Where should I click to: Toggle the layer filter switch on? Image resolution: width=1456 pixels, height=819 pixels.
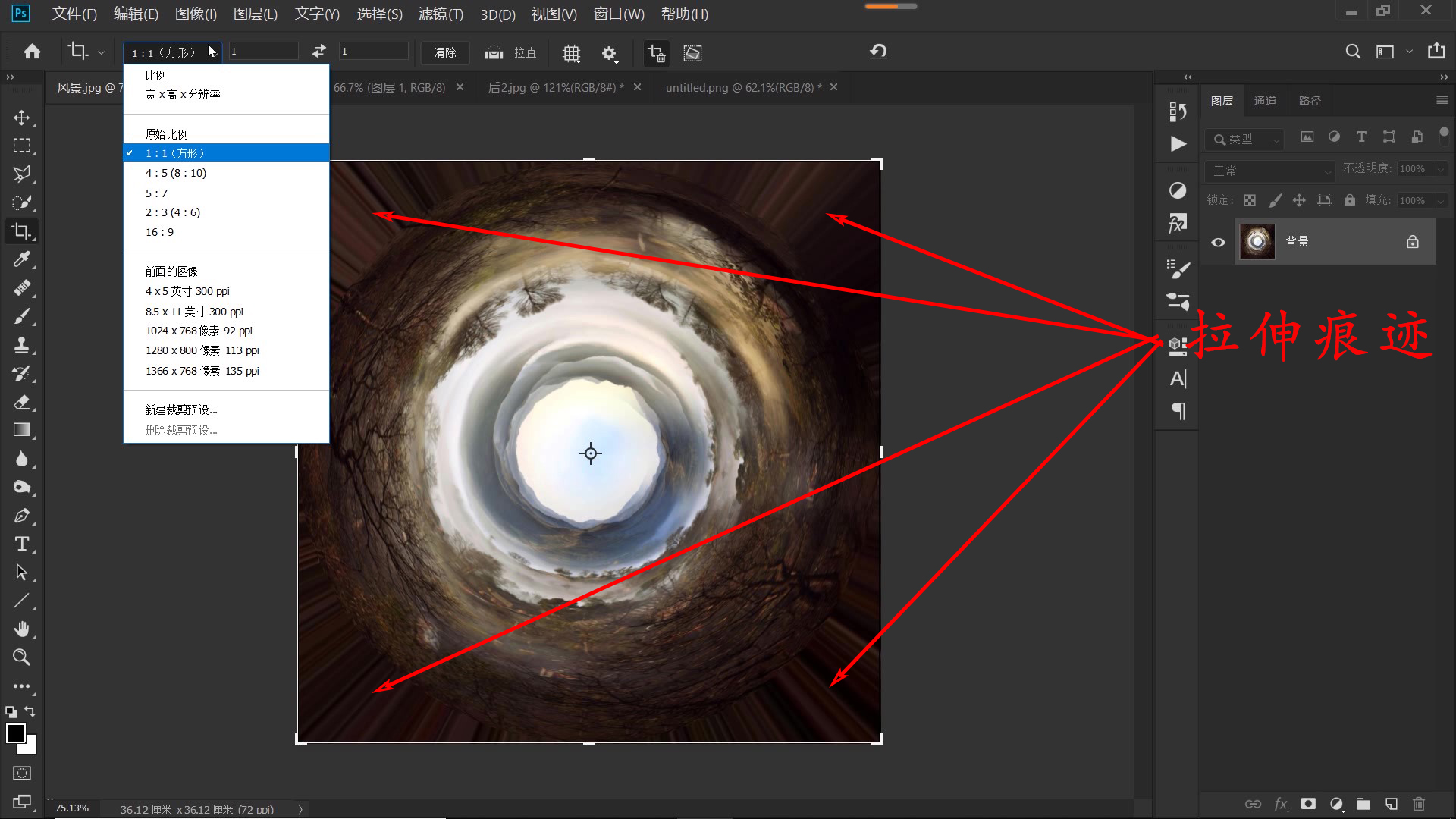pyautogui.click(x=1444, y=136)
